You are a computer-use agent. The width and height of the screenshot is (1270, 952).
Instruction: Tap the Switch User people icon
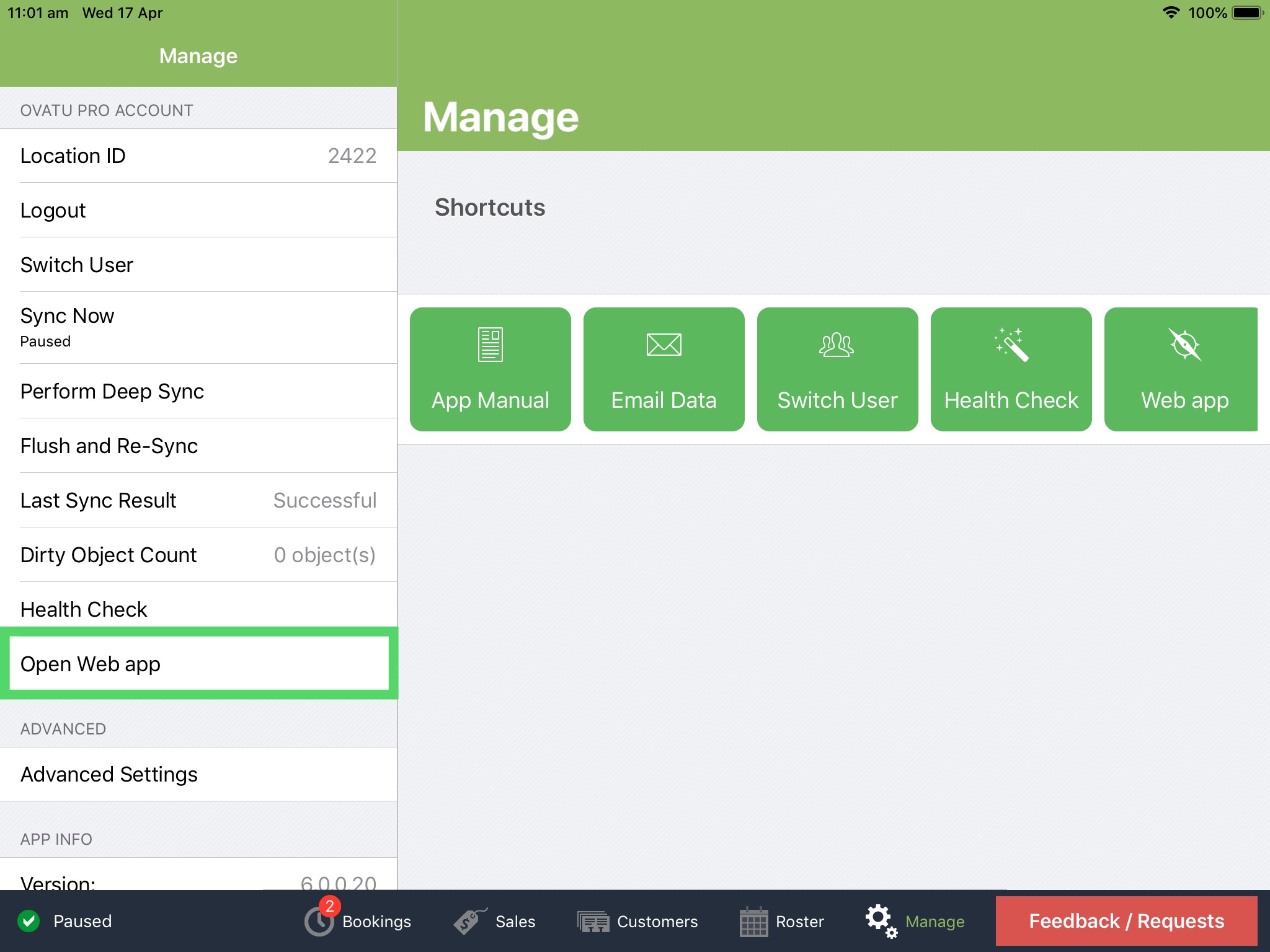(x=837, y=345)
